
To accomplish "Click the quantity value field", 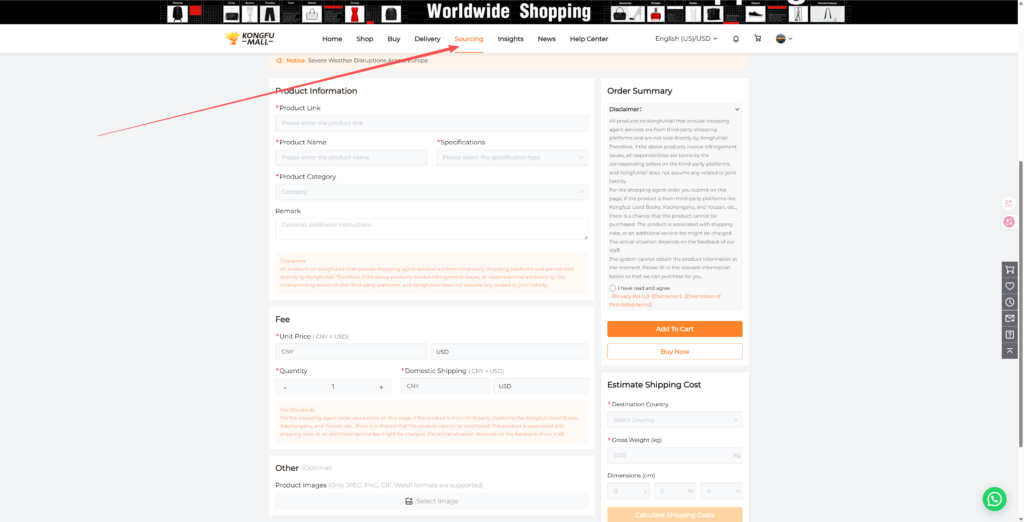I will click(333, 387).
